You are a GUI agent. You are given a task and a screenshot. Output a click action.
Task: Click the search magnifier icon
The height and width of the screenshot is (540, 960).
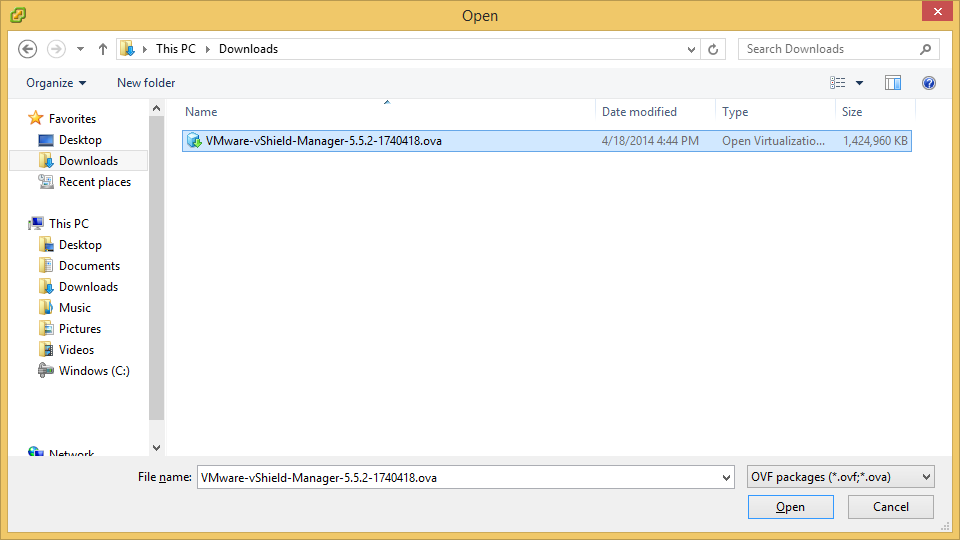point(926,49)
